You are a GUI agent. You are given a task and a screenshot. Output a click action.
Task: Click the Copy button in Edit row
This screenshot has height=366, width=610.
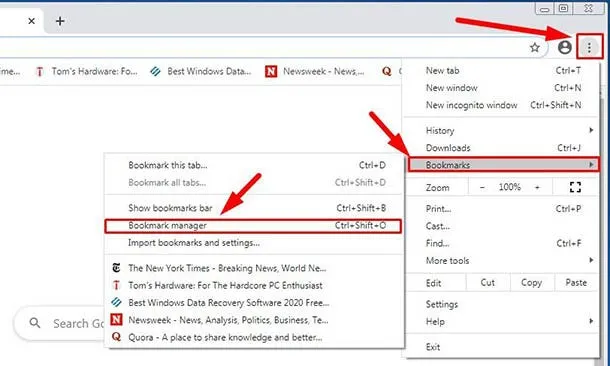point(532,283)
